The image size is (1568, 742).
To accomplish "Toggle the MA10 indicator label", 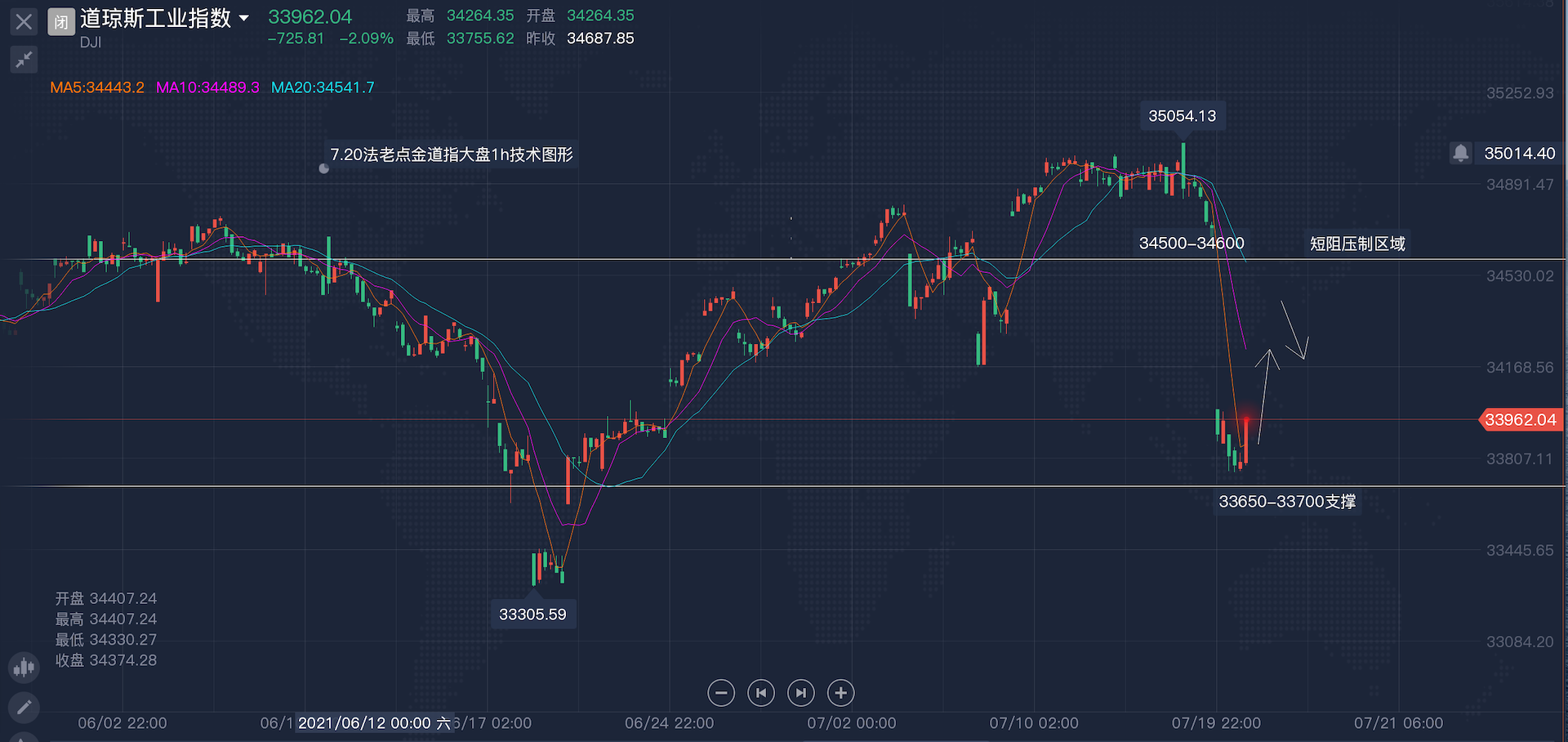I will [x=207, y=87].
